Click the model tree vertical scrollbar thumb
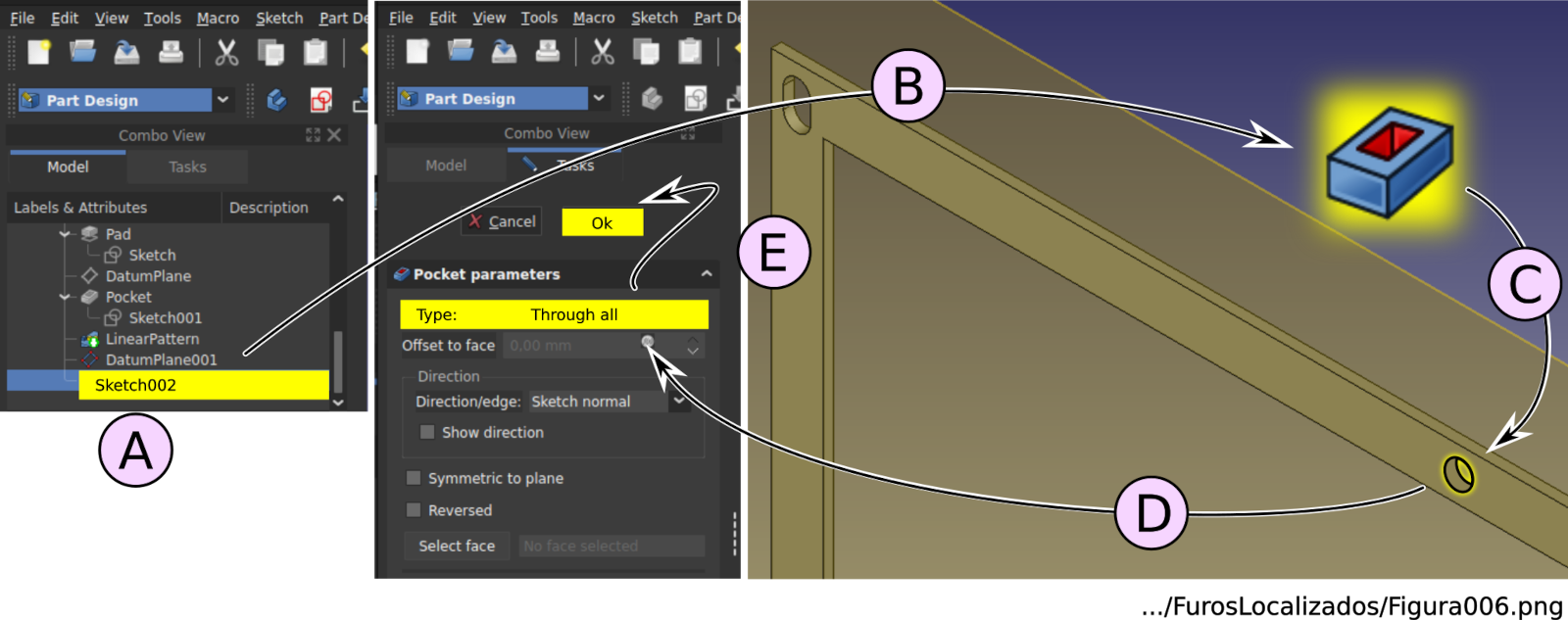This screenshot has height=620, width=1568. pos(338,361)
